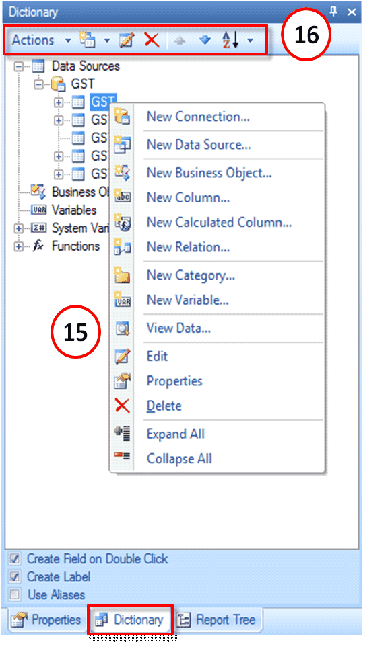365x649 pixels.
Task: Select the Functions tree item
Action: coord(76,246)
